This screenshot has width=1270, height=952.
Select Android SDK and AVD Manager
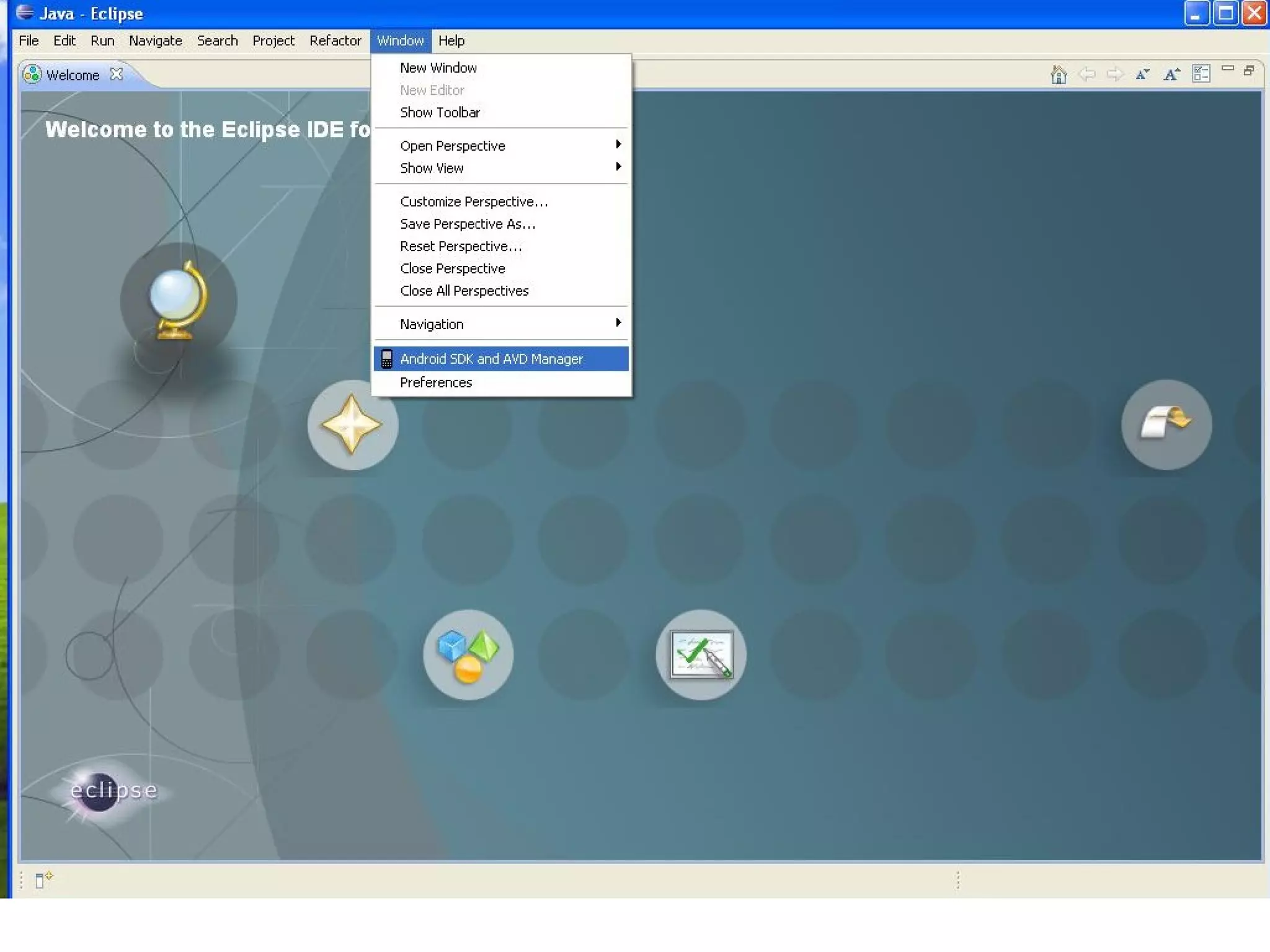(491, 359)
